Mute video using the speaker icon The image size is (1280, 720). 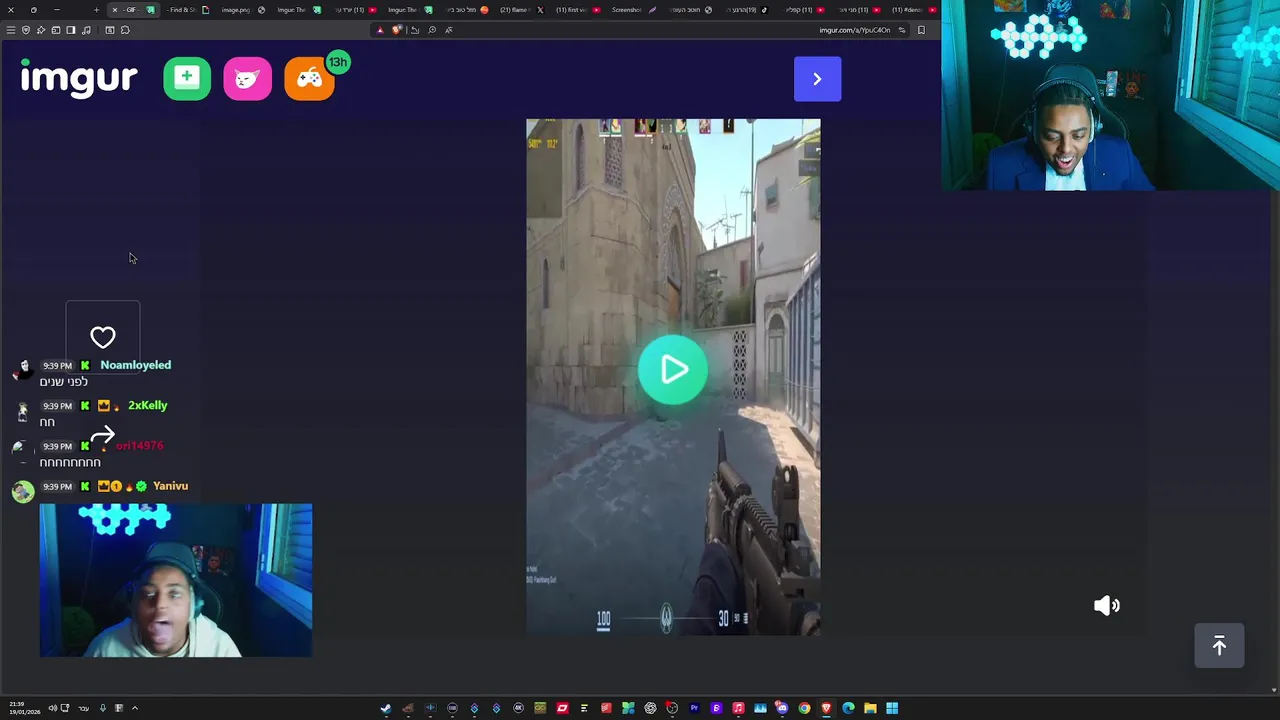tap(1106, 605)
